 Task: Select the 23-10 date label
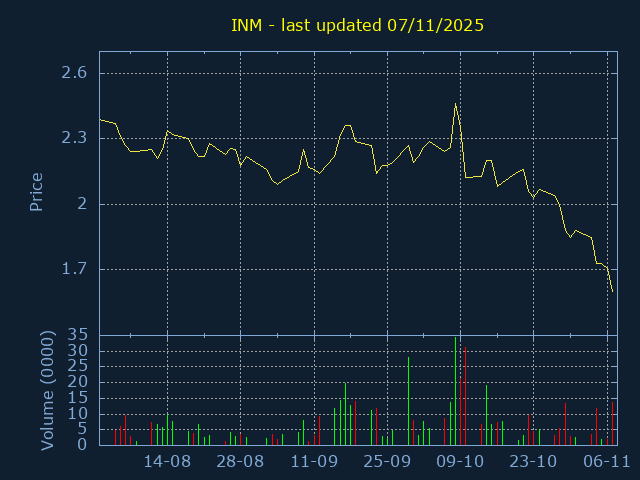click(x=533, y=462)
